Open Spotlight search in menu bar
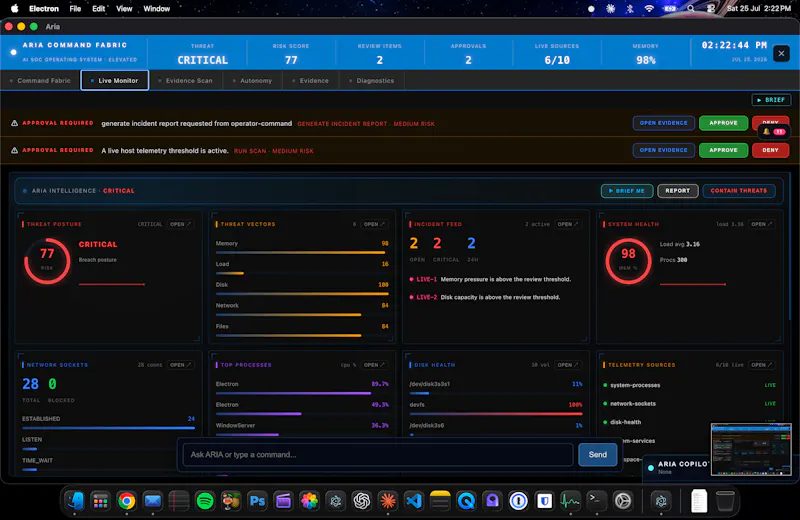This screenshot has height=520, width=800. 690,9
